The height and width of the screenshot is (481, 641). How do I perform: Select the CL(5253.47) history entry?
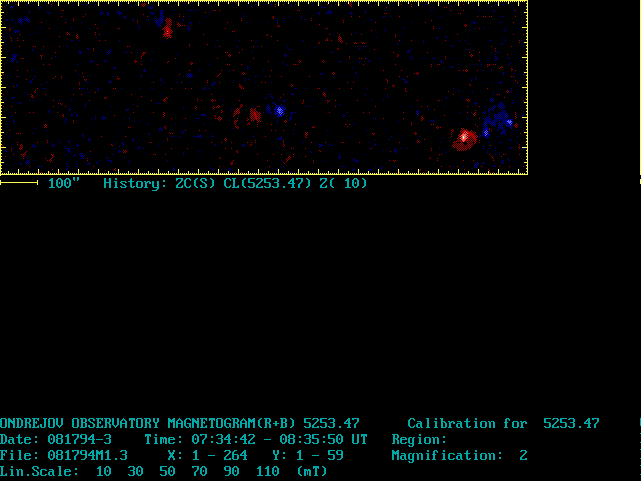click(267, 184)
